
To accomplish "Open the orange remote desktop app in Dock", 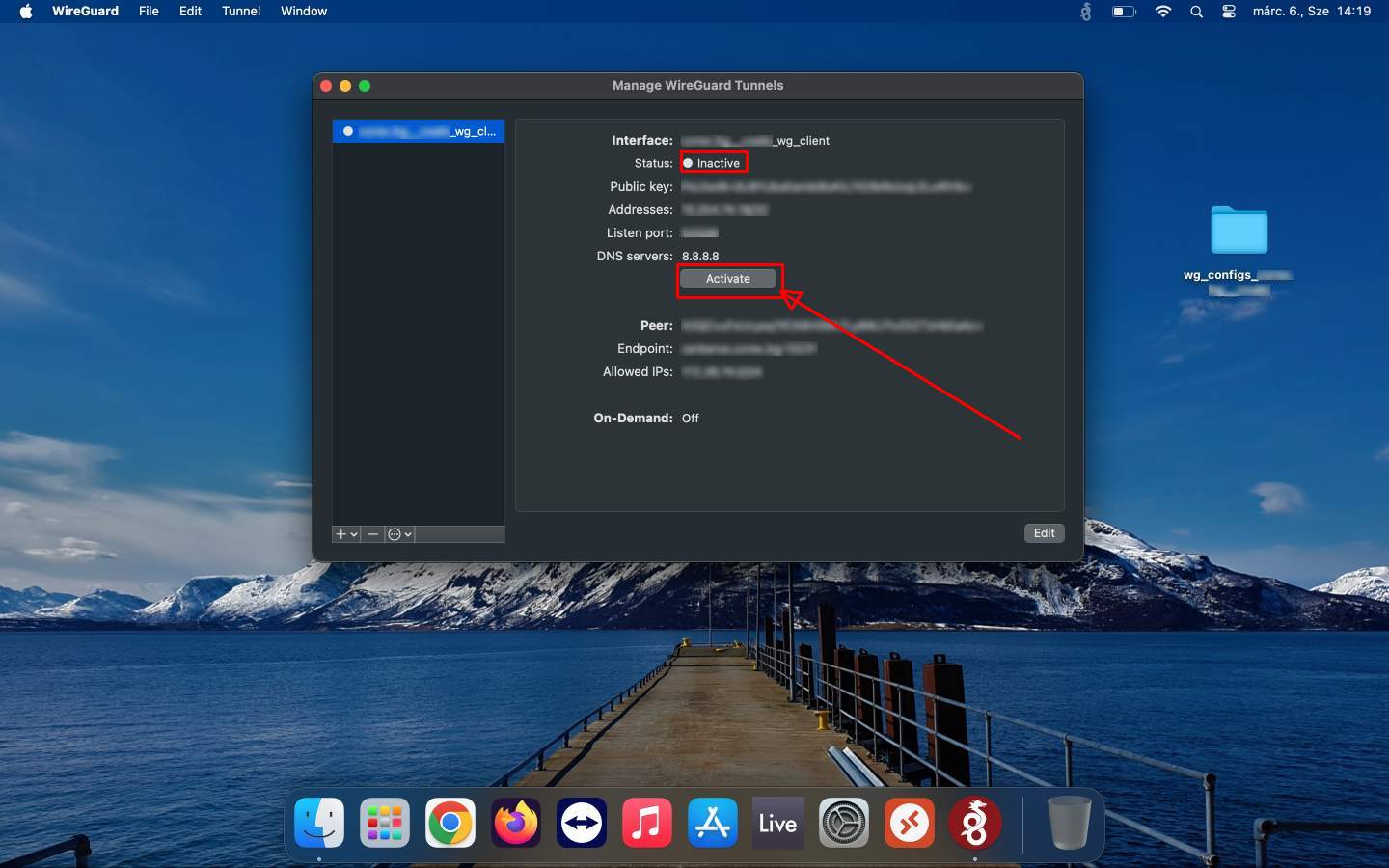I will [x=910, y=823].
